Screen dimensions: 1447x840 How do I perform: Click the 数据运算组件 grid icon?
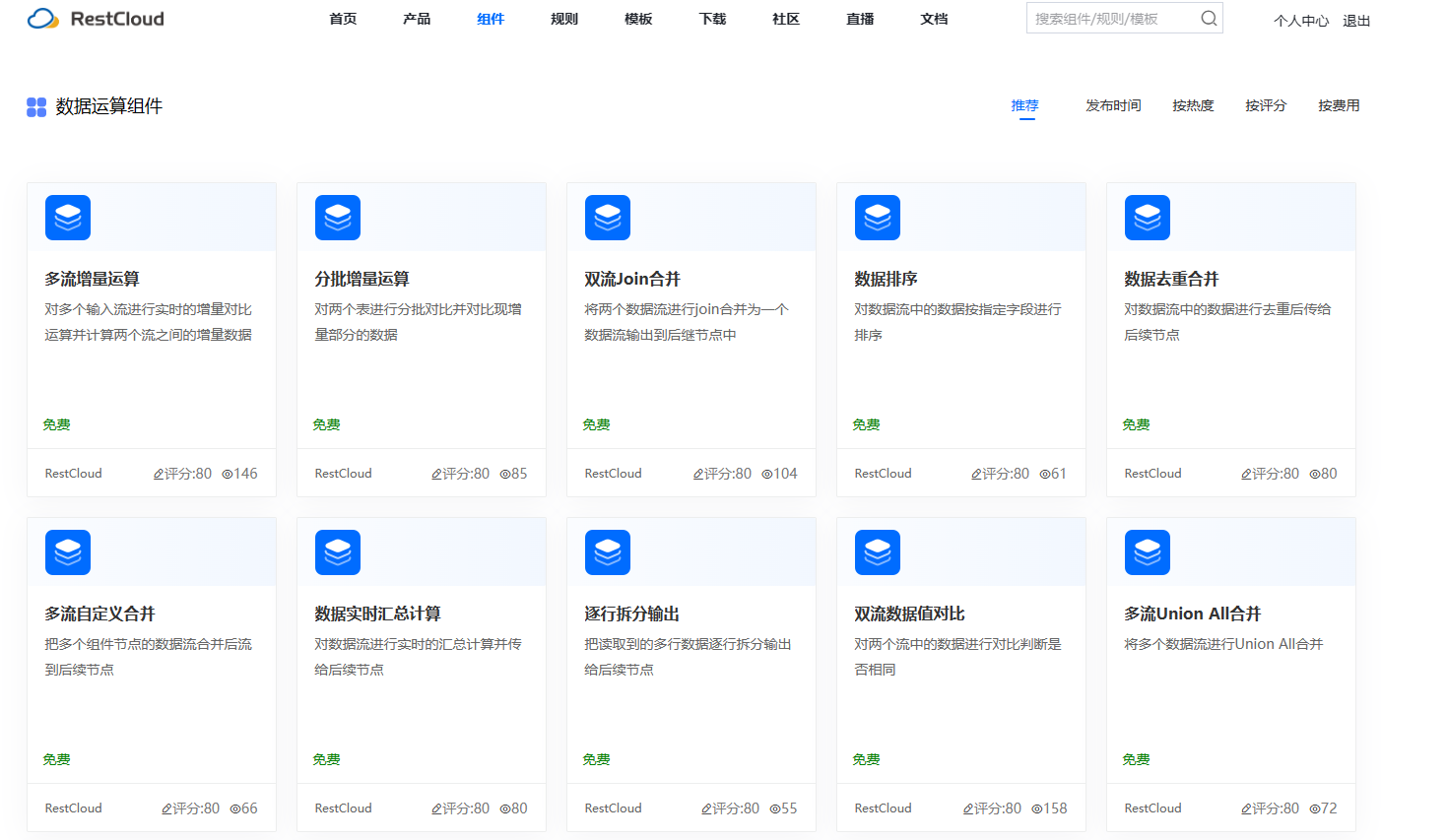tap(36, 107)
